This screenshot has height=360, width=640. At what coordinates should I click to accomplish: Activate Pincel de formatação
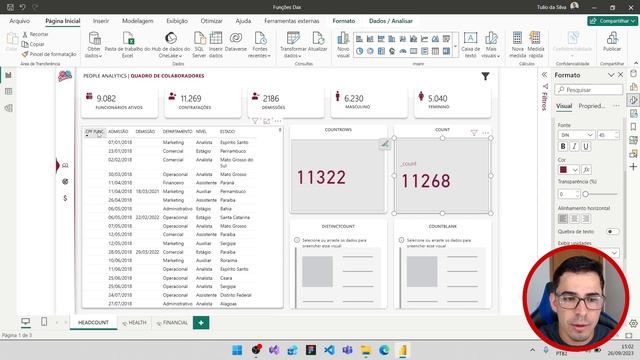click(x=49, y=54)
